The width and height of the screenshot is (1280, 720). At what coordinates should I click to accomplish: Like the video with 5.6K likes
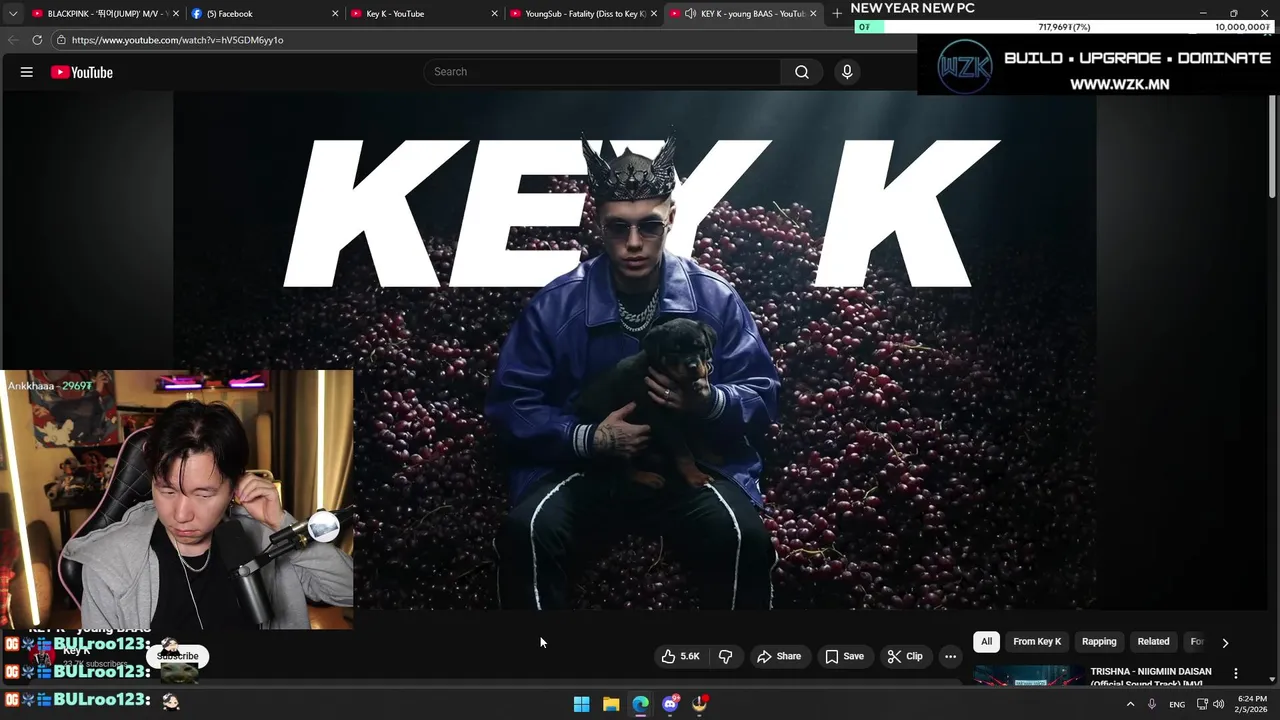[679, 656]
